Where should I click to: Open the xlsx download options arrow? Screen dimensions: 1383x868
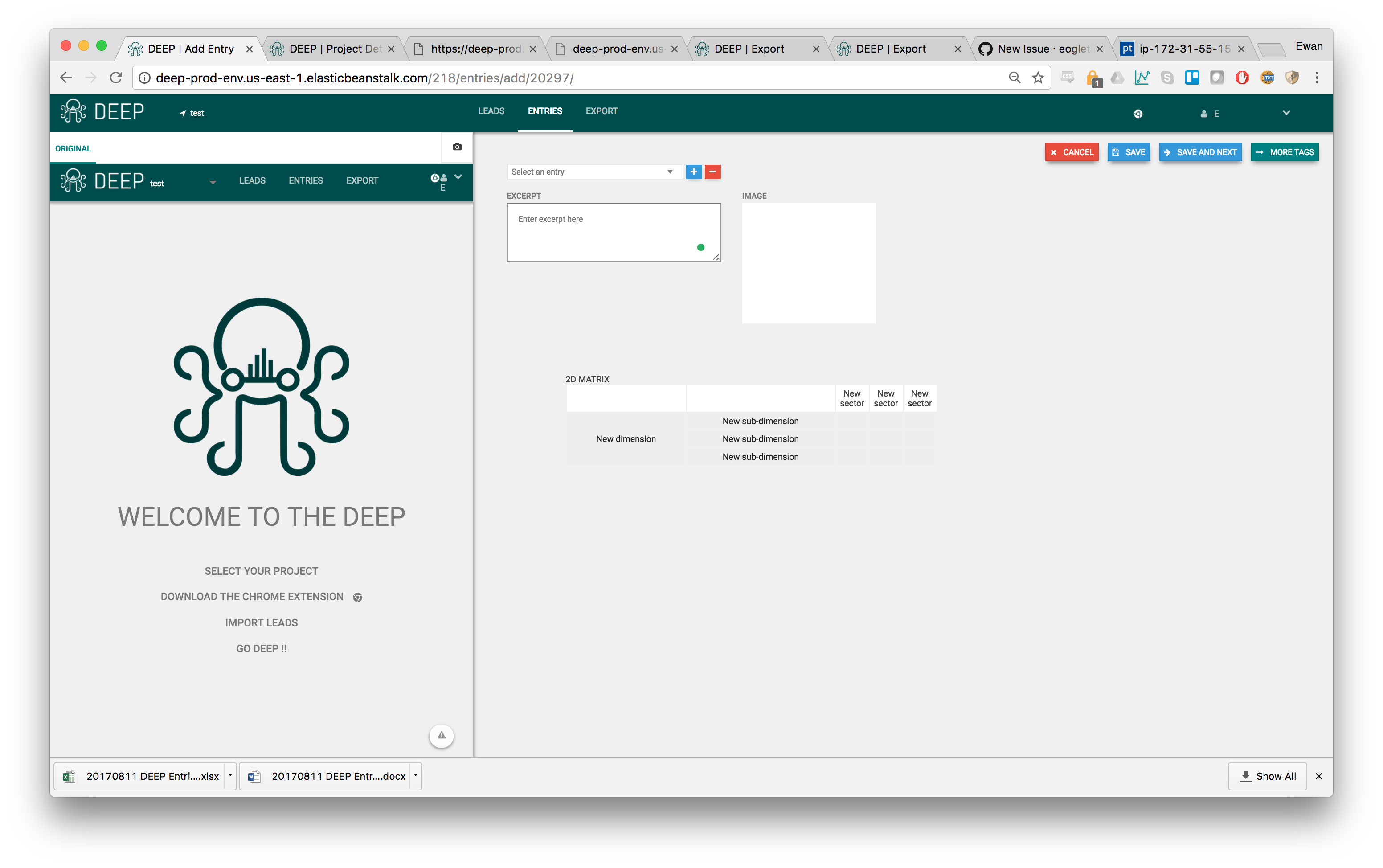point(230,776)
